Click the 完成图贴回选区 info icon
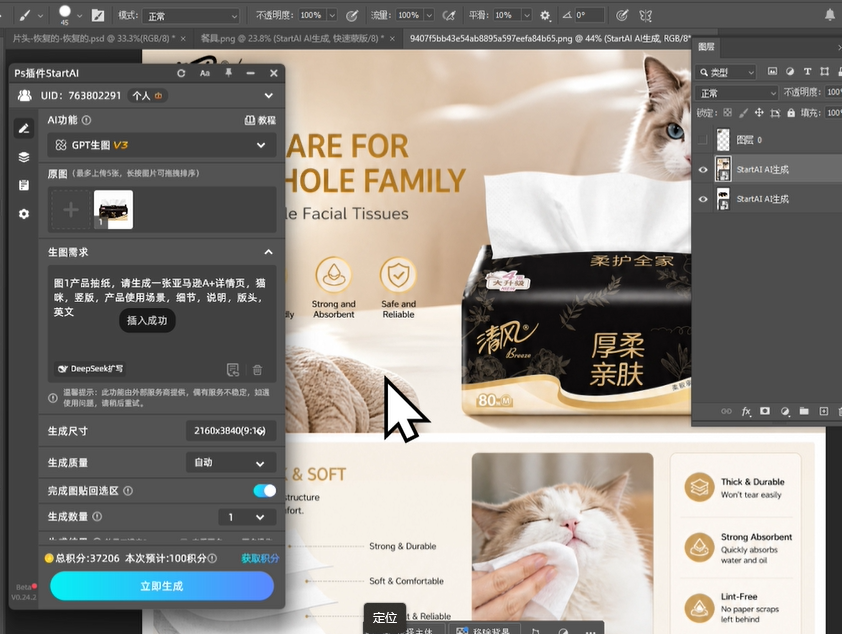Screen dimensions: 842x634 pyautogui.click(x=128, y=491)
